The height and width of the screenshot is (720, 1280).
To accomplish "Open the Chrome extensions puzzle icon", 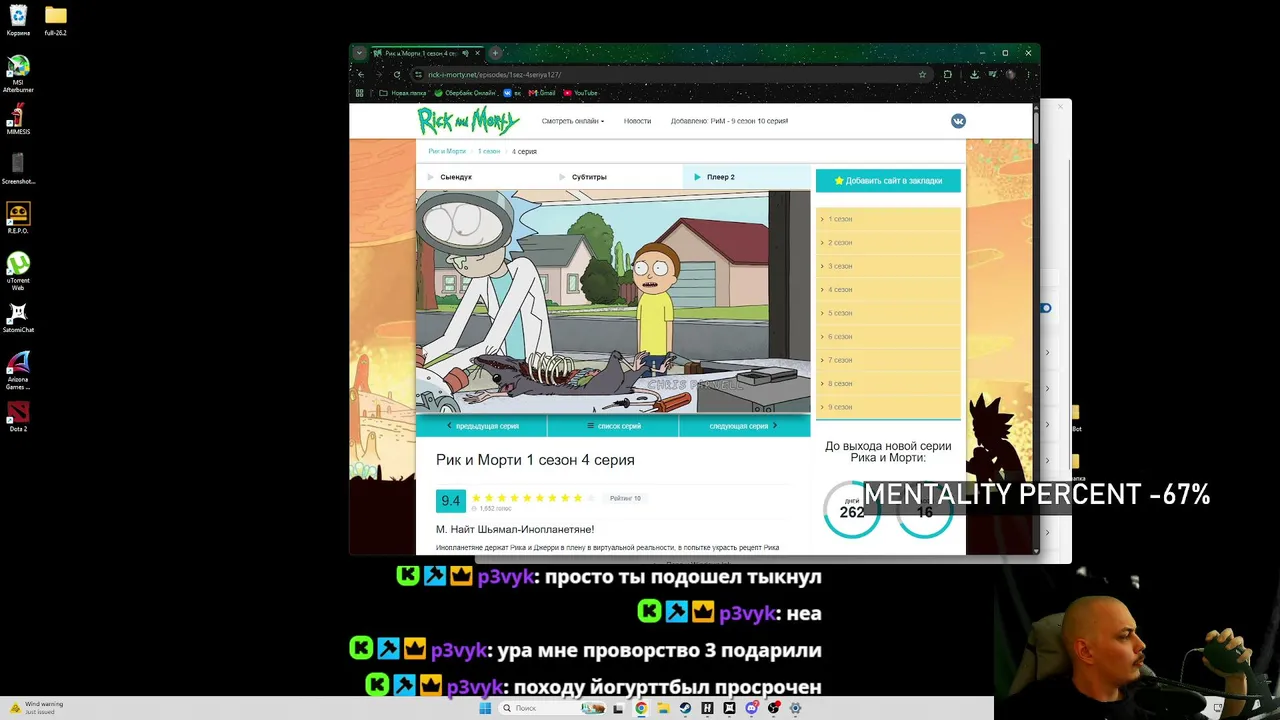I will pyautogui.click(x=948, y=74).
